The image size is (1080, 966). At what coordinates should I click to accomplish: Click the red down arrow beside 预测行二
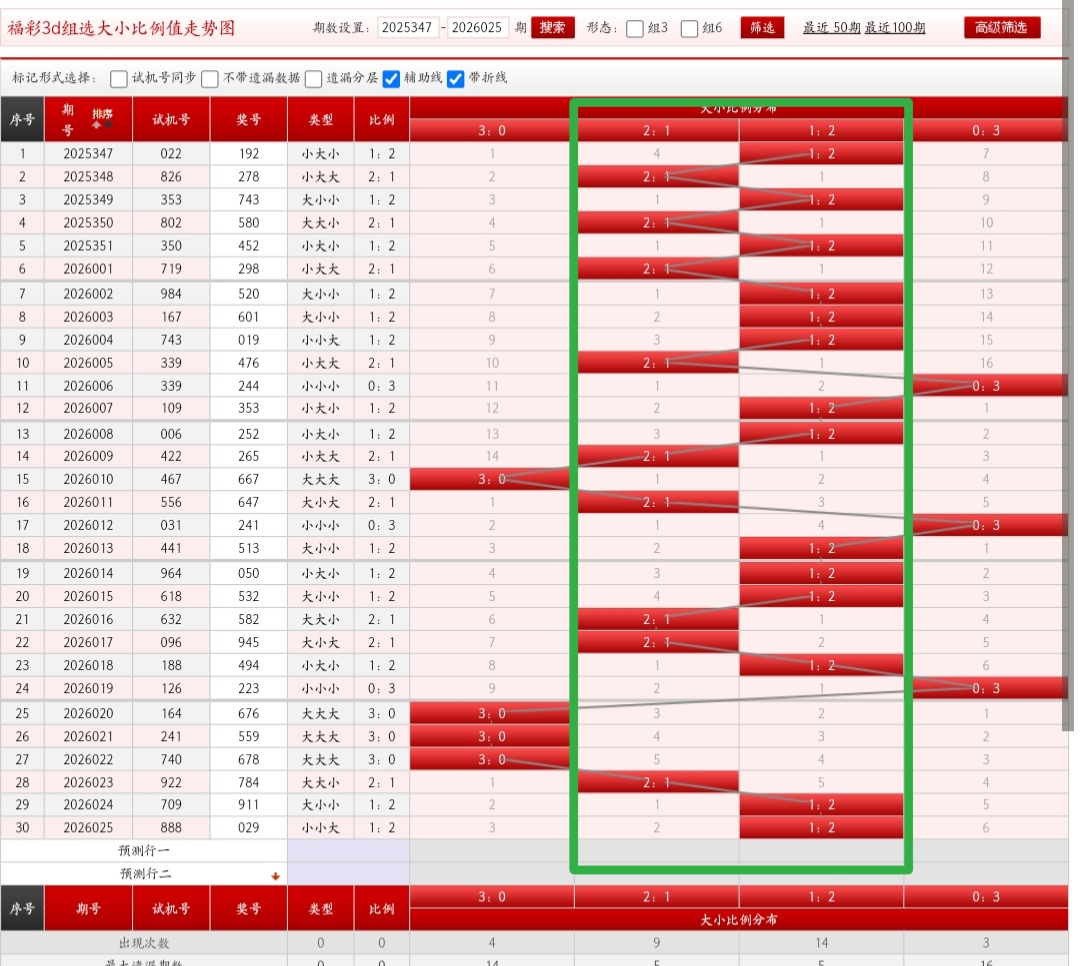coord(275,876)
